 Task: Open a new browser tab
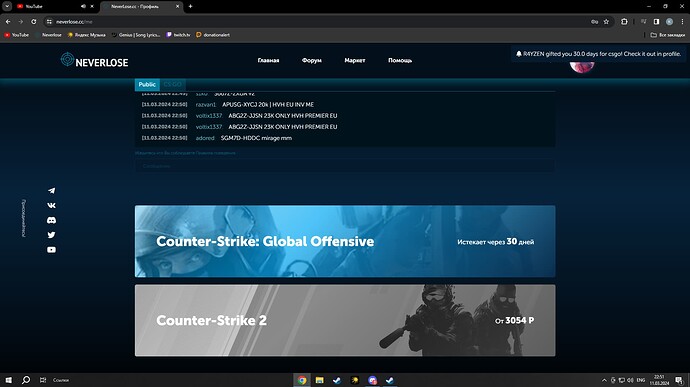click(191, 7)
